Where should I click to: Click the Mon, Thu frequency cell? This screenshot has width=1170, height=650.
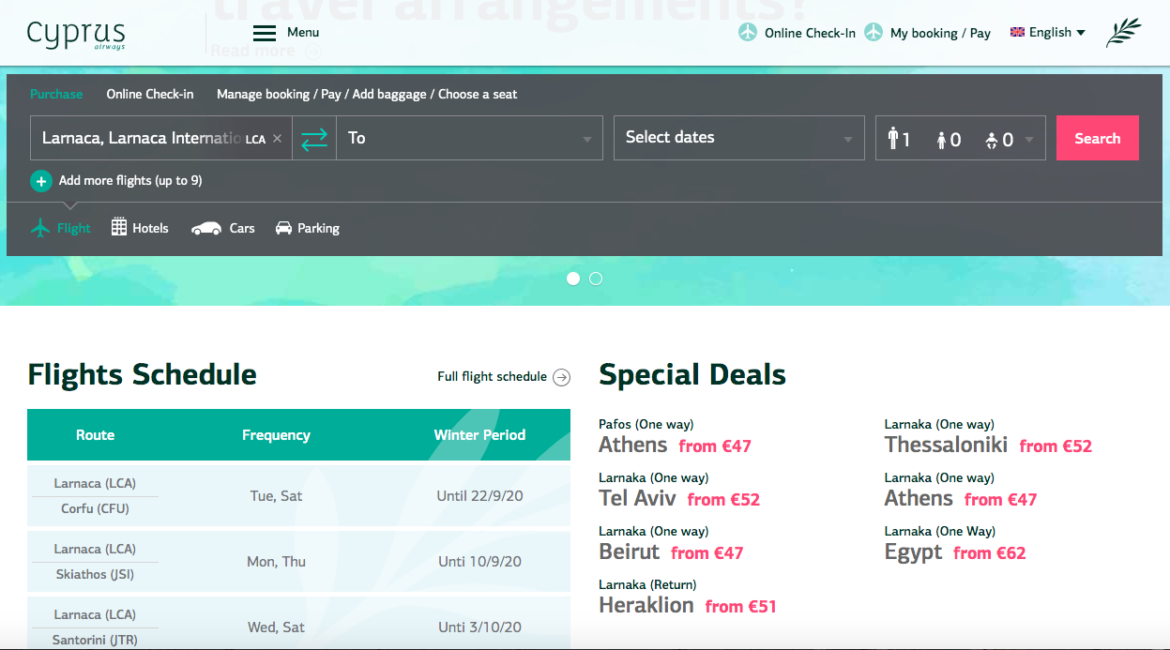click(x=276, y=561)
